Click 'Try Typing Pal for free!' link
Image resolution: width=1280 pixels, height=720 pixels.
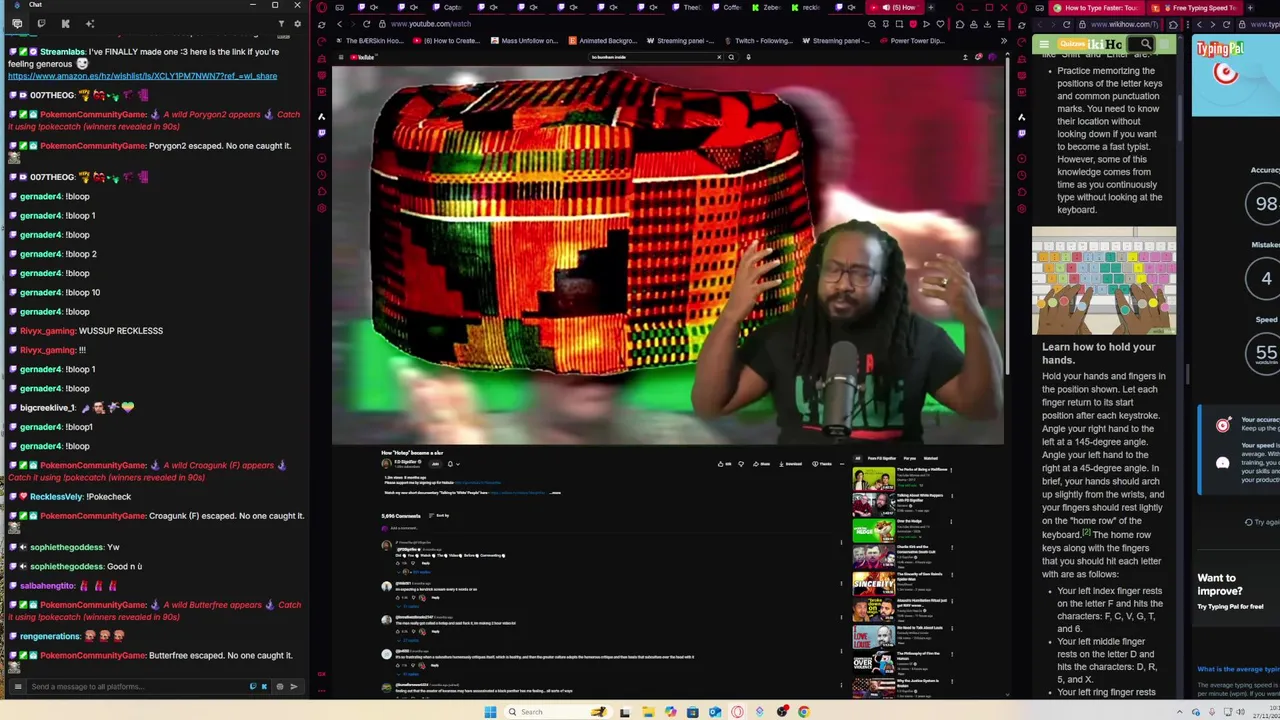[1230, 607]
